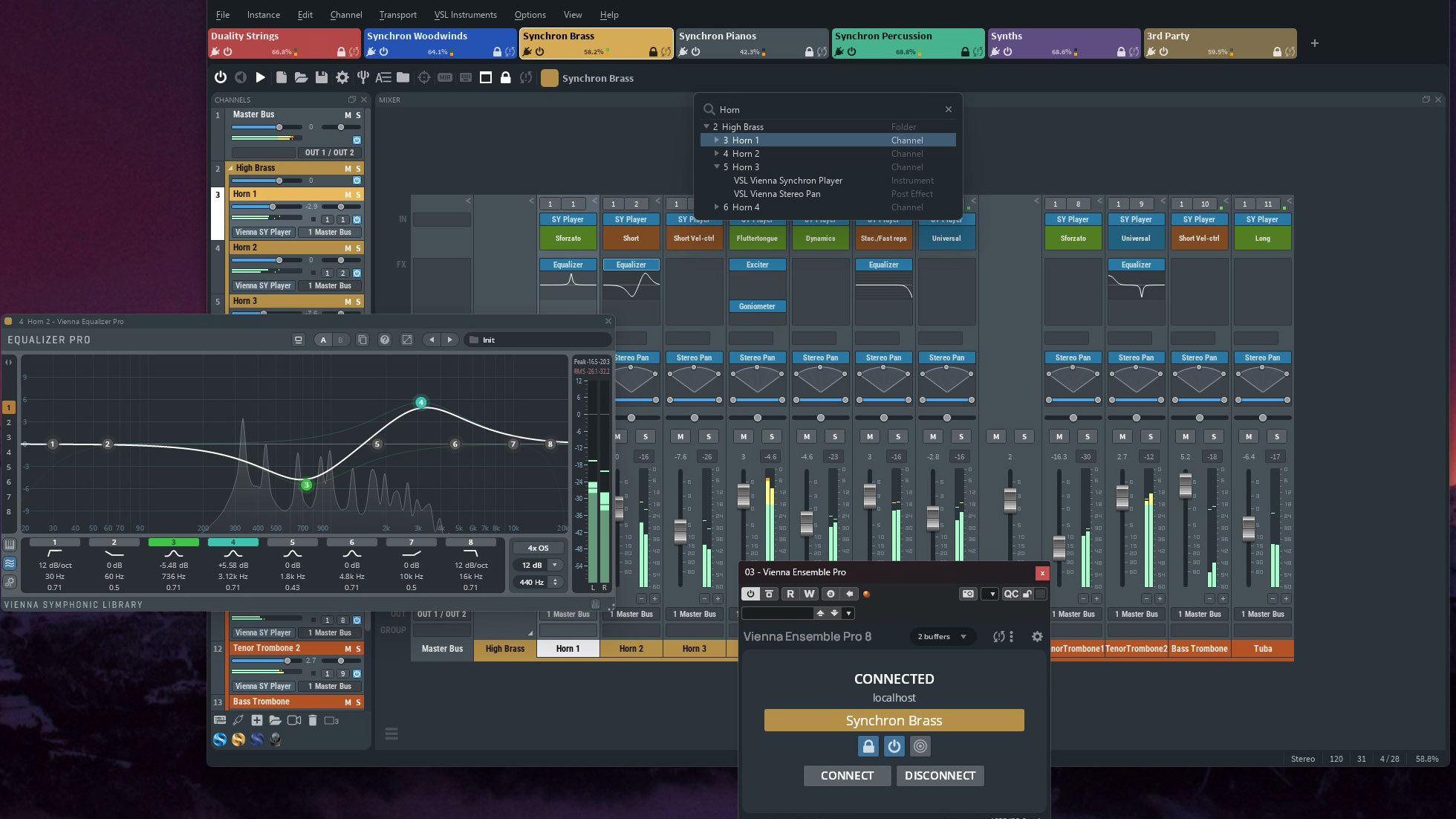Click the W write automation button

809,594
